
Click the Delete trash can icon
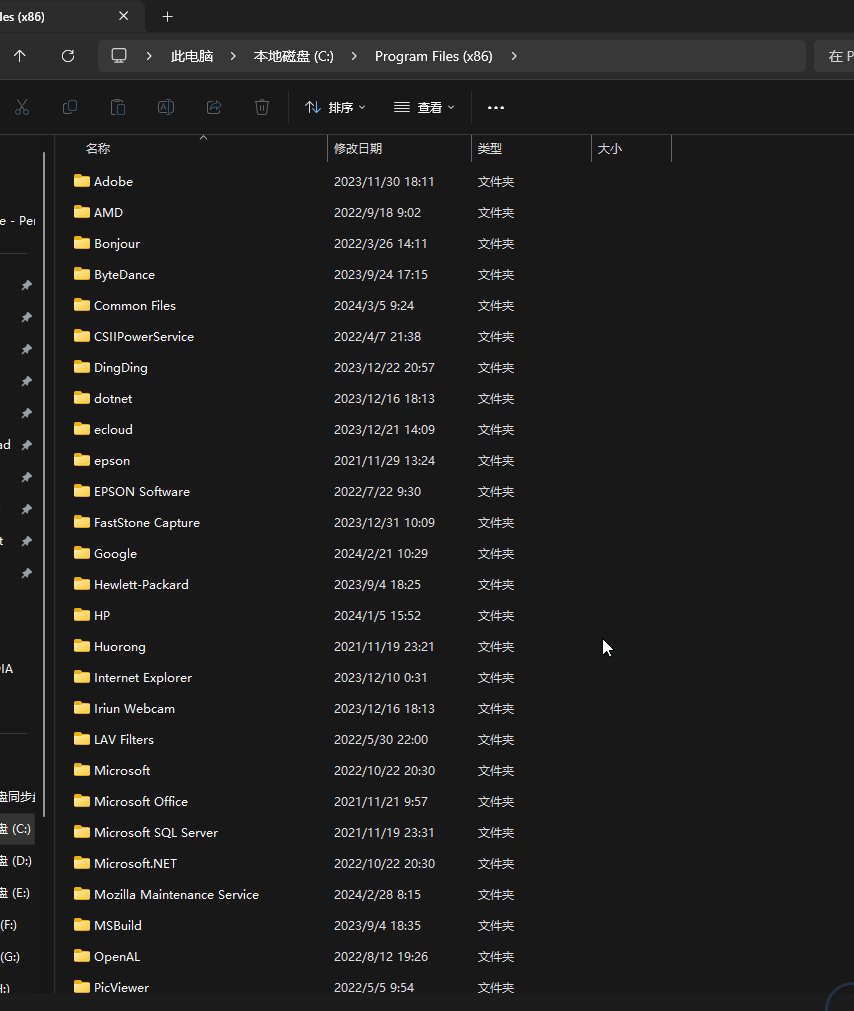[x=262, y=107]
